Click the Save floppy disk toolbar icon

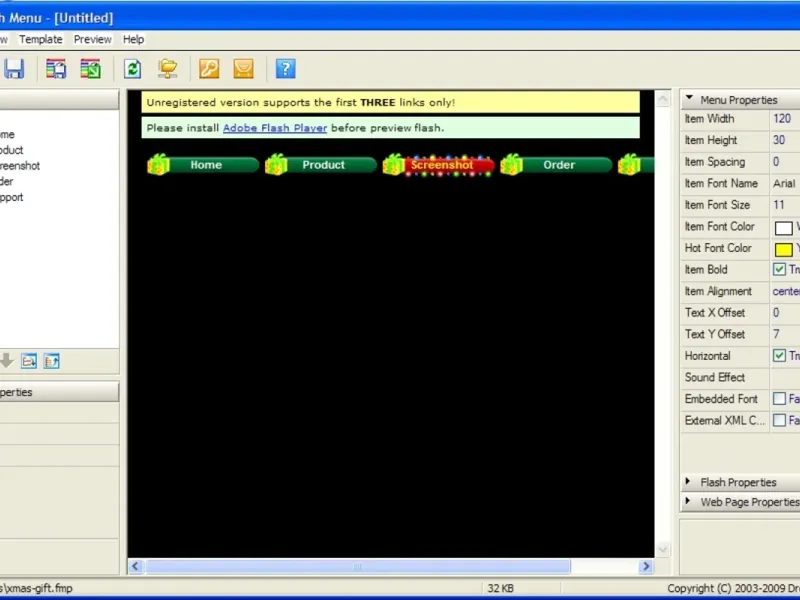click(14, 69)
